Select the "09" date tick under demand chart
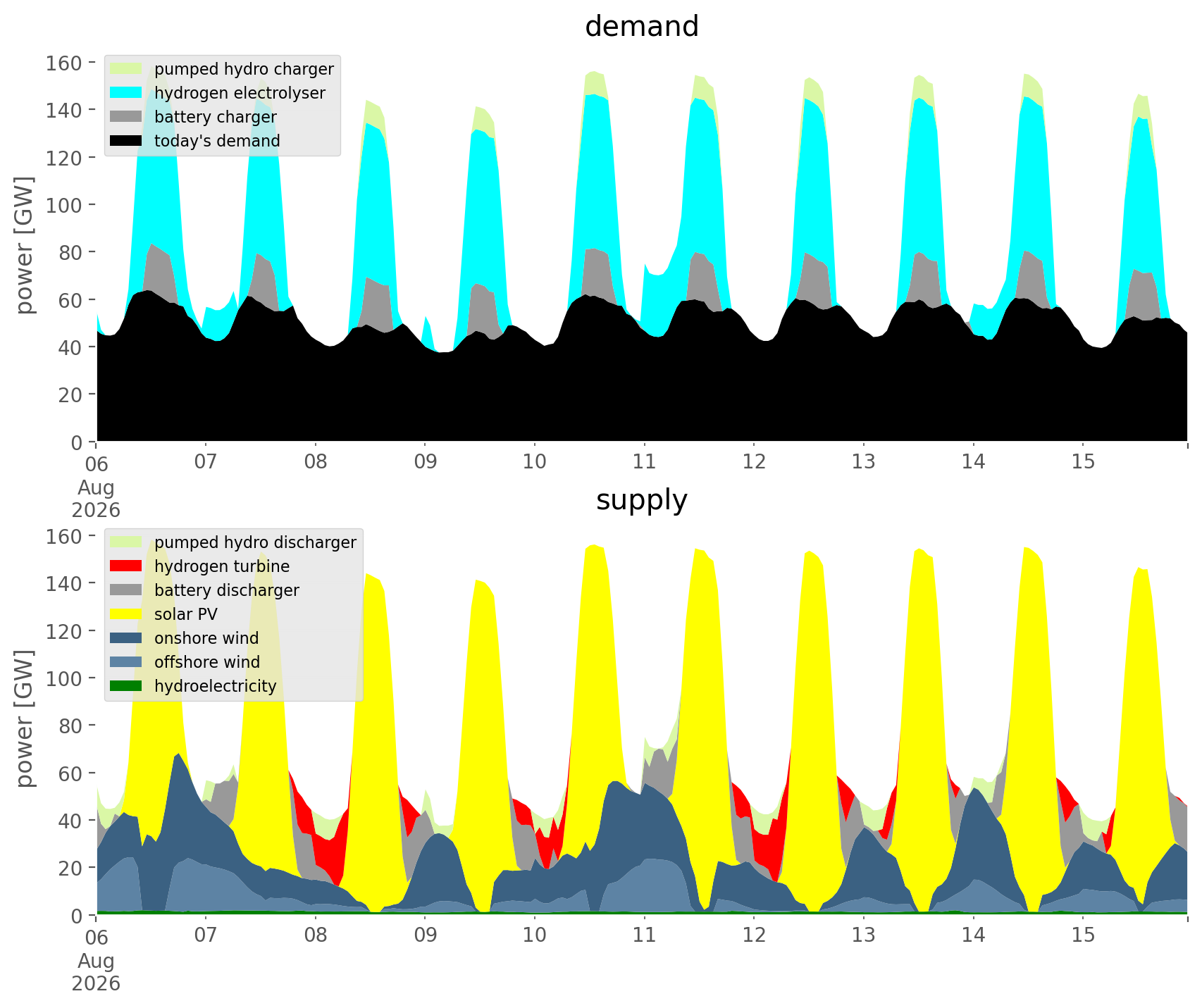1202x1008 pixels. (426, 463)
